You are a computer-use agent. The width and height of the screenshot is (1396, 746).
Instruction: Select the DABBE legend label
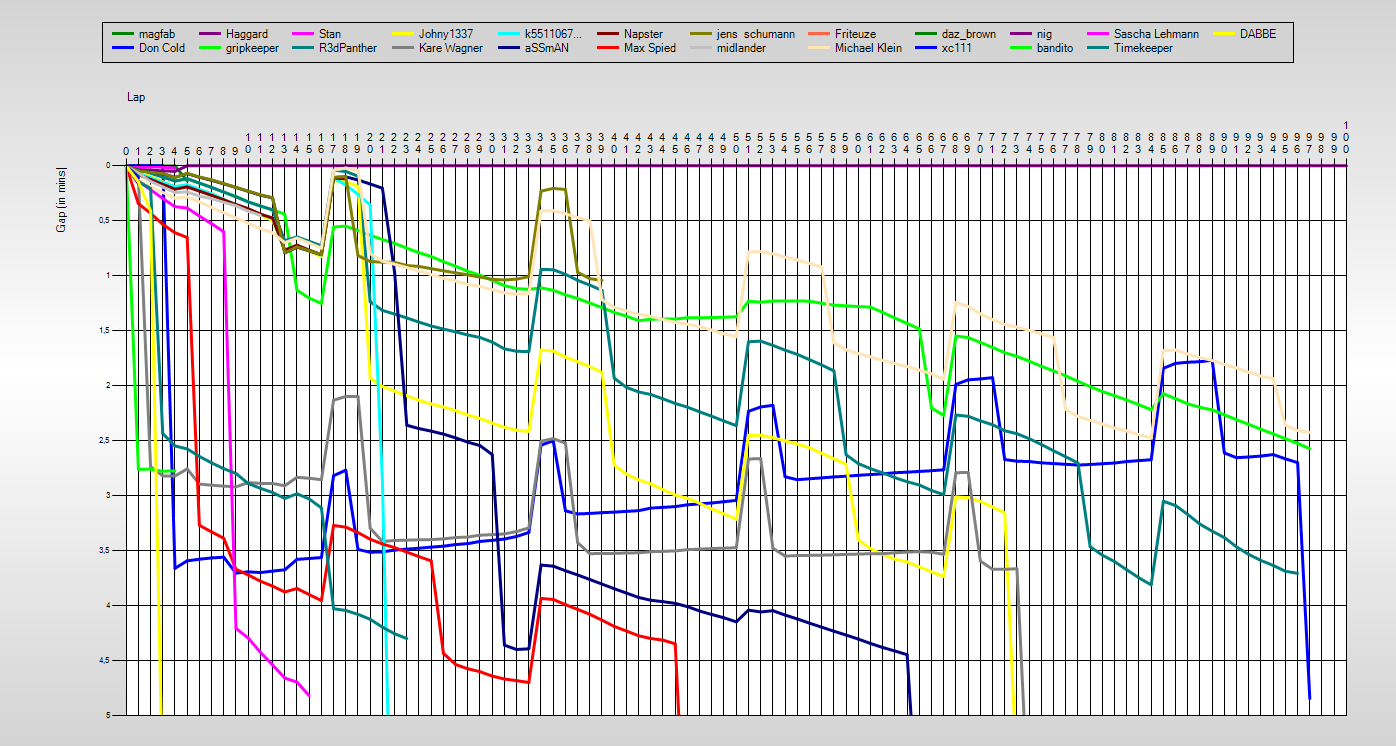1257,34
